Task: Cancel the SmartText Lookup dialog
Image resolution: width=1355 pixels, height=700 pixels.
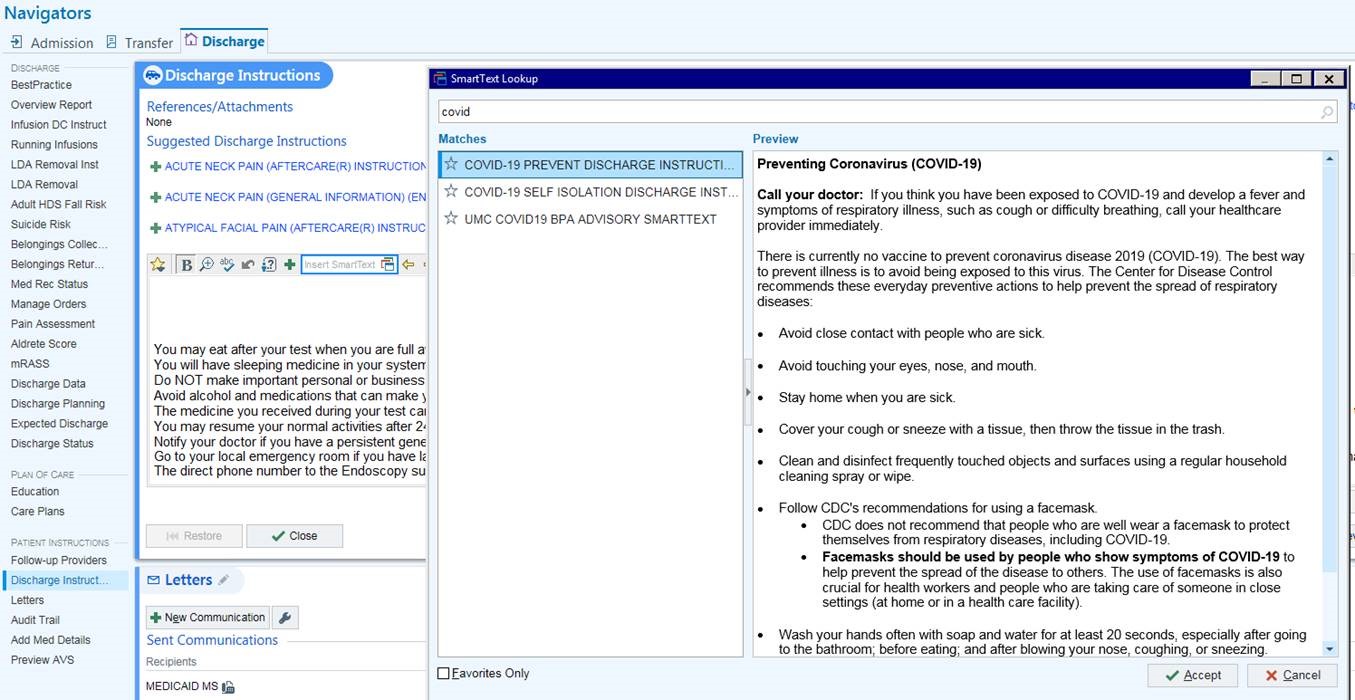Action: pyautogui.click(x=1292, y=675)
